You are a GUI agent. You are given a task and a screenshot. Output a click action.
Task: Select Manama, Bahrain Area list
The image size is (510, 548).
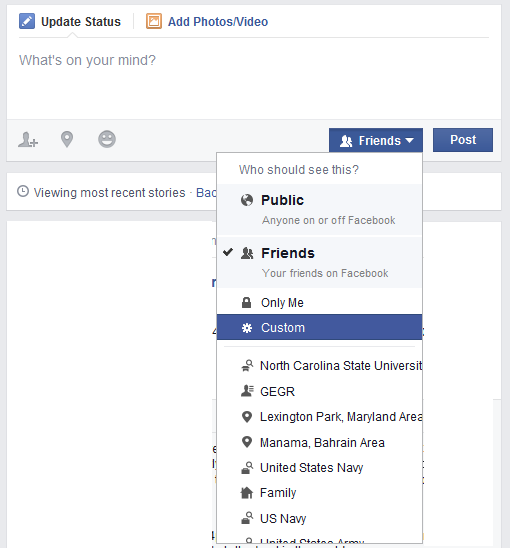point(319,442)
